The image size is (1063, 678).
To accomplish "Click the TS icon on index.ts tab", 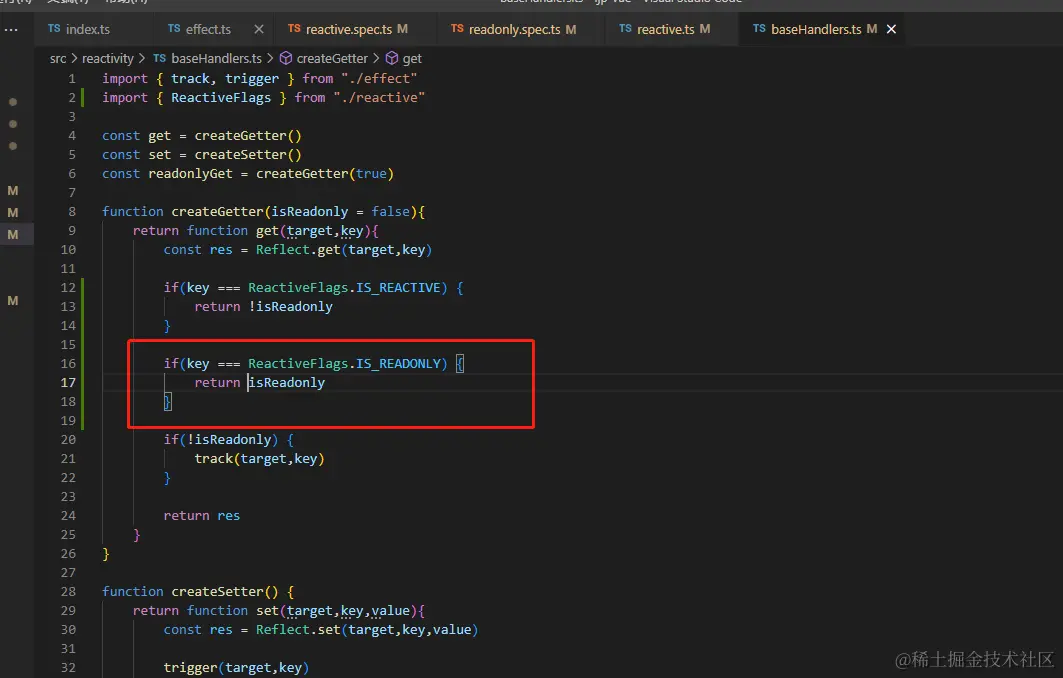I will click(54, 28).
